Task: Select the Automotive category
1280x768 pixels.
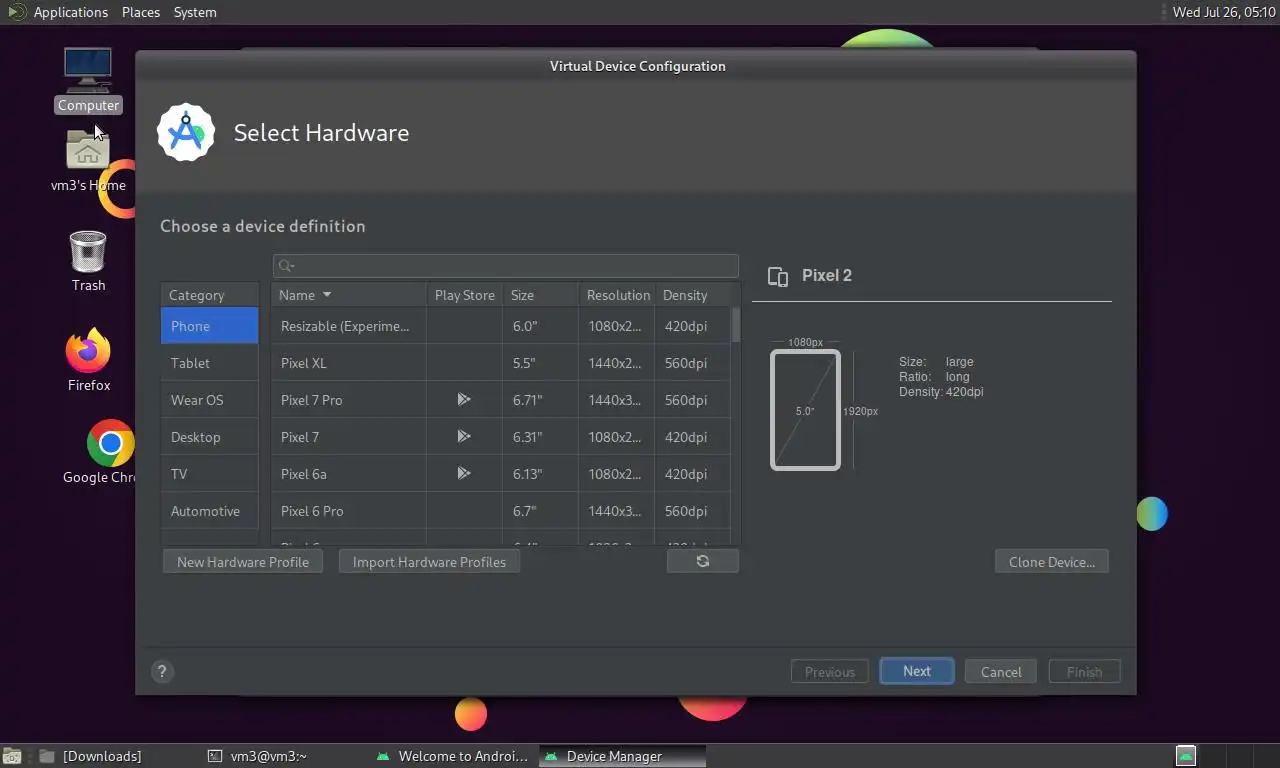Action: [x=209, y=511]
